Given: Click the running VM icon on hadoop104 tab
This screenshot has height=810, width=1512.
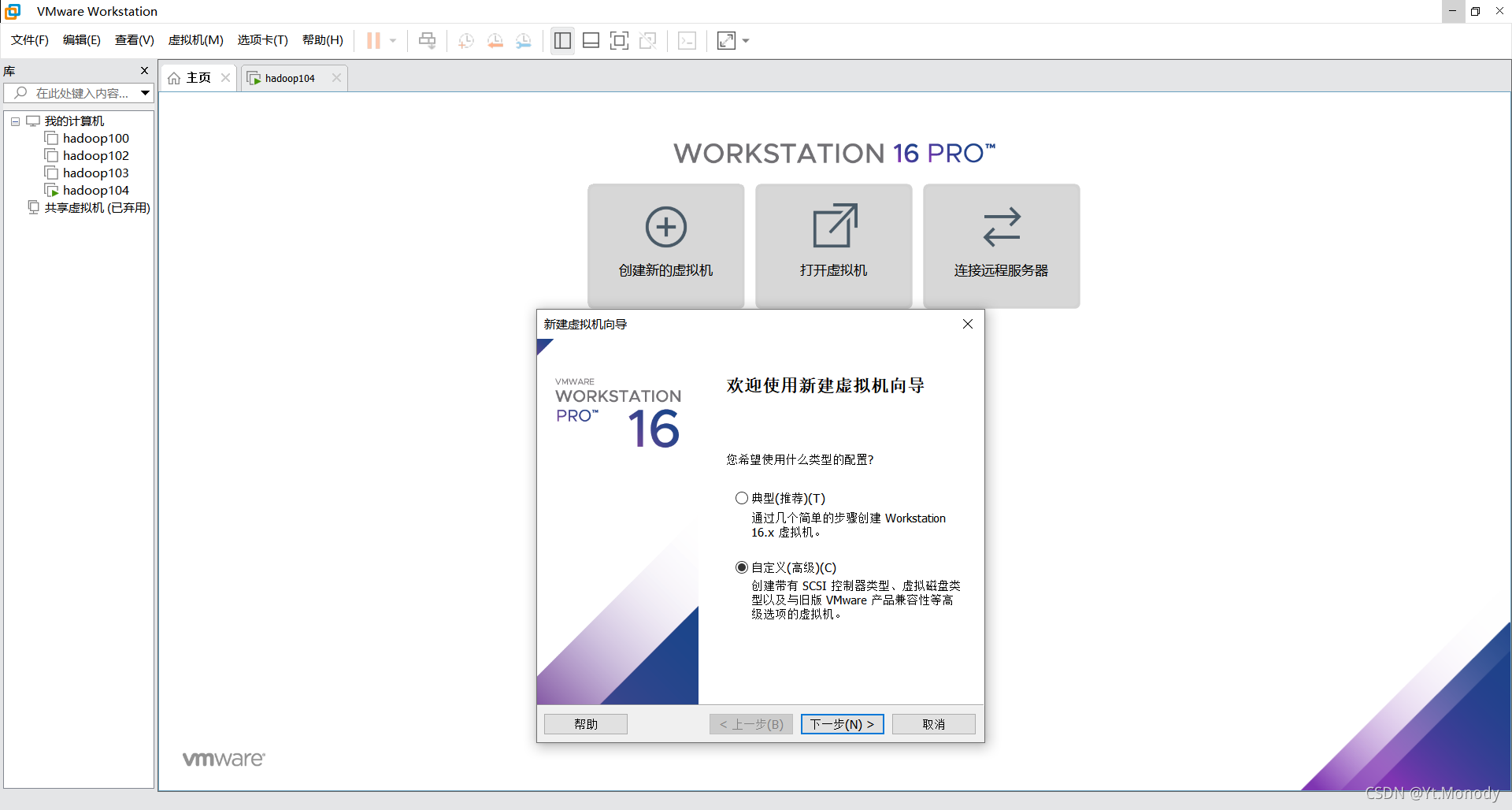Looking at the screenshot, I should point(254,78).
